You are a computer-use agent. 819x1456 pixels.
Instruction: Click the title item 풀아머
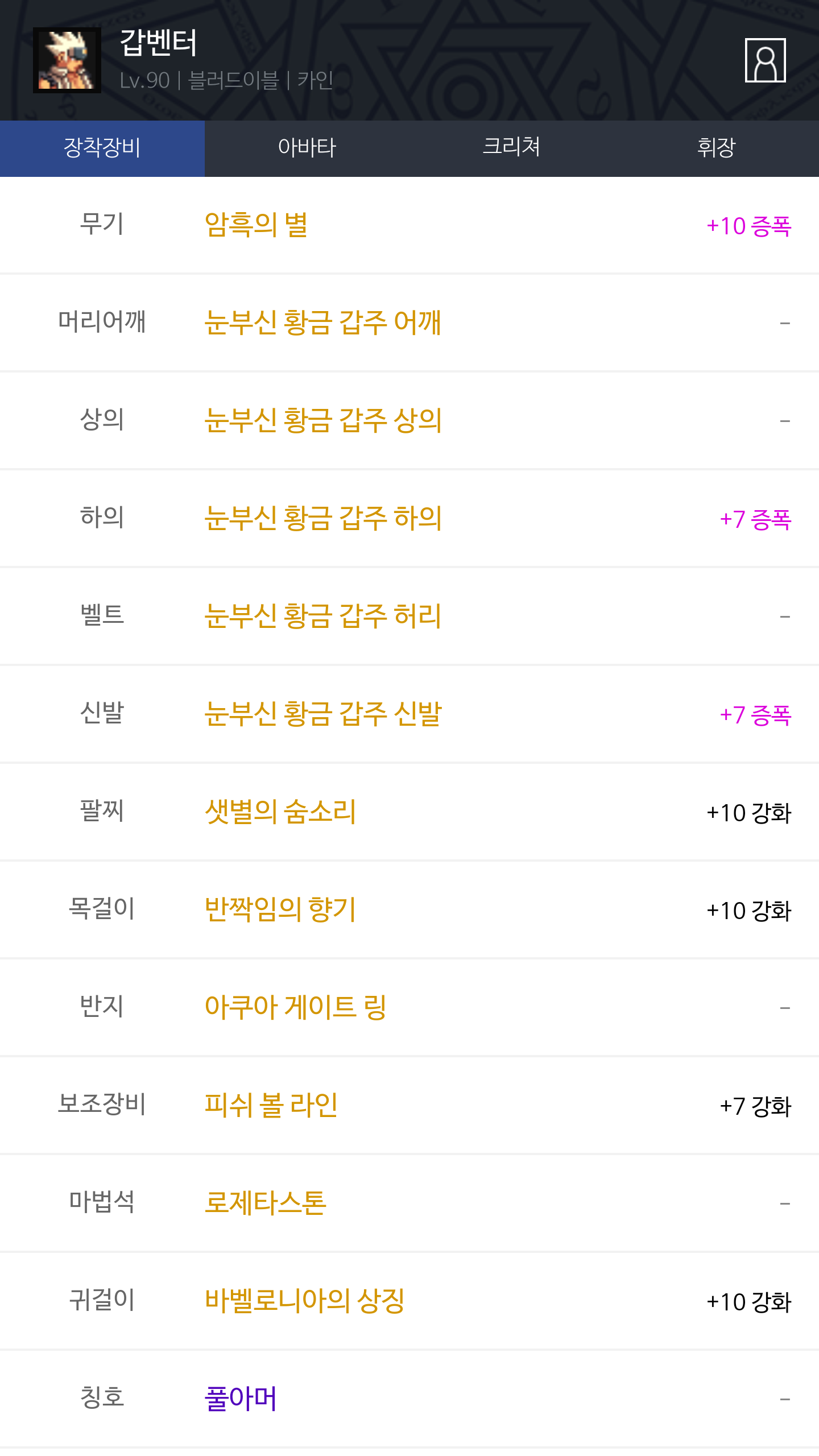(x=241, y=1399)
